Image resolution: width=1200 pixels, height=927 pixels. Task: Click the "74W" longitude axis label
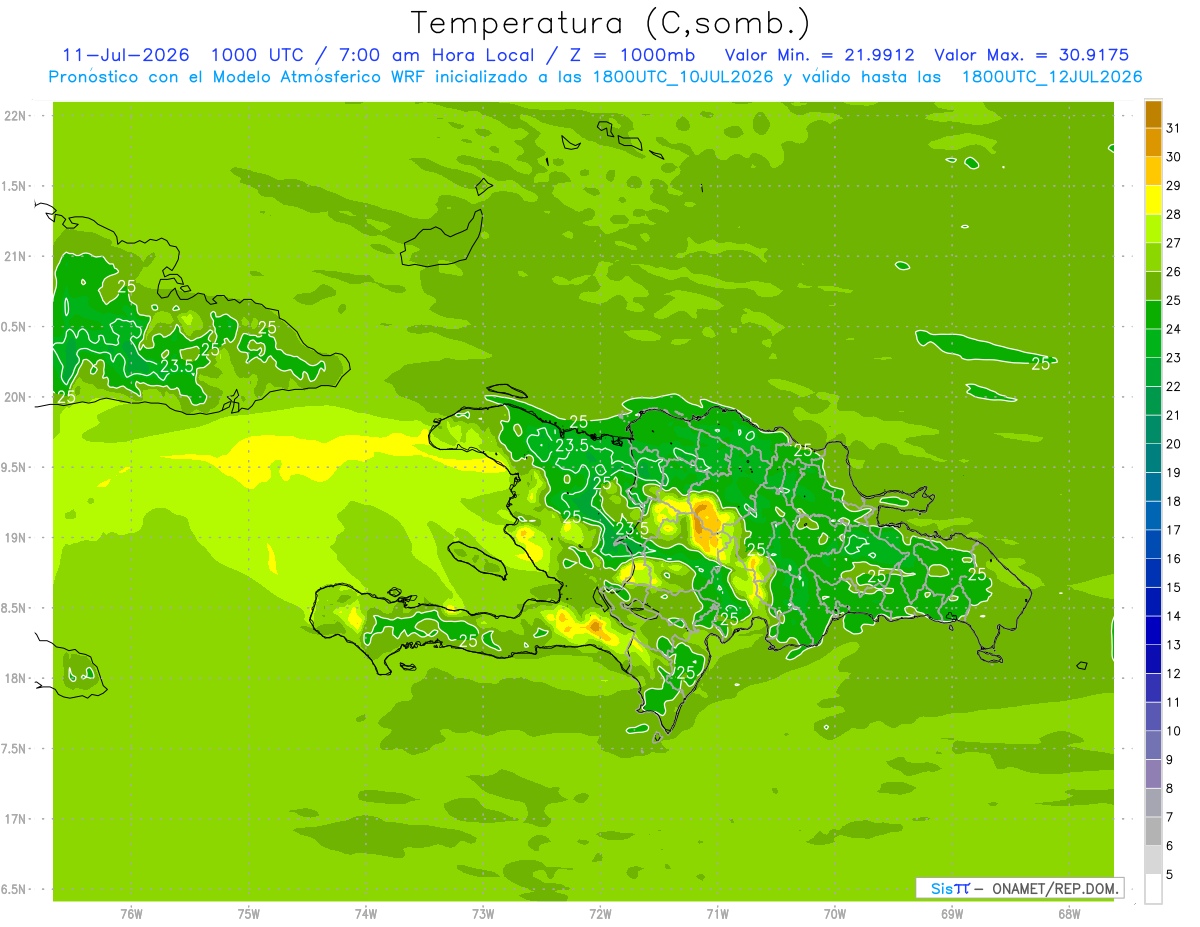coord(365,914)
